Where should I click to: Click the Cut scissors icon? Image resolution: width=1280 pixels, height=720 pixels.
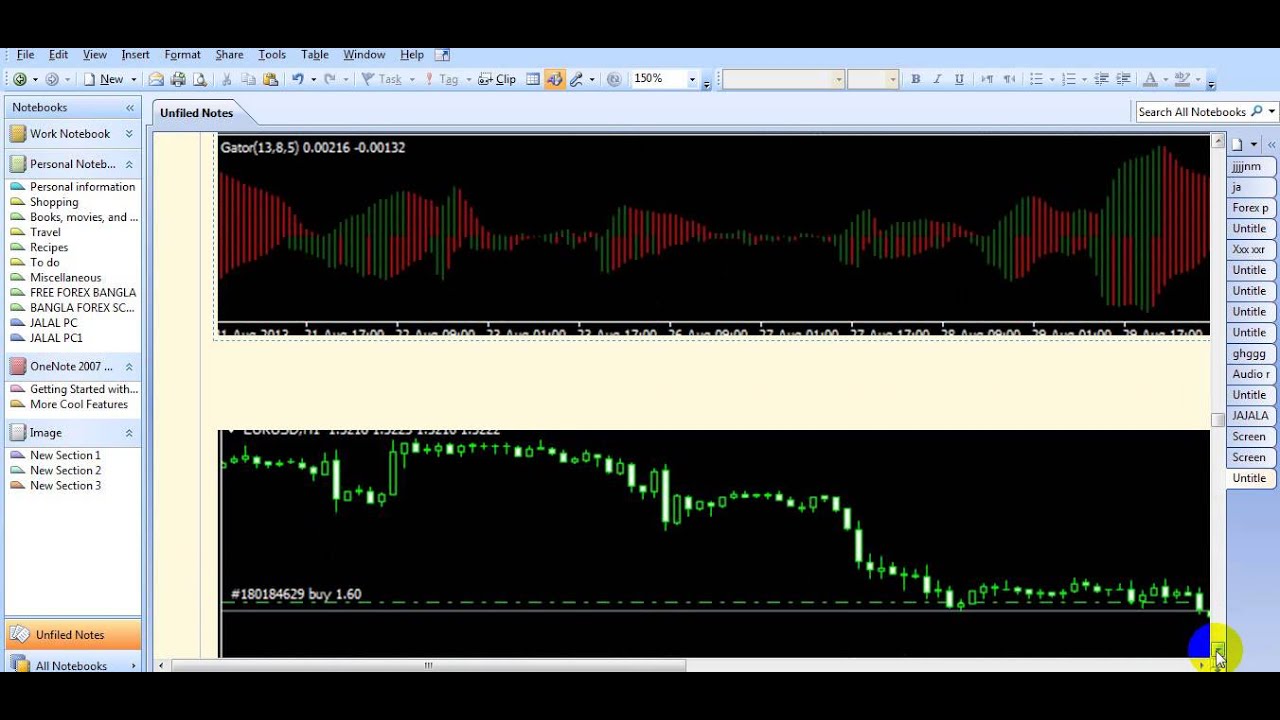point(227,79)
